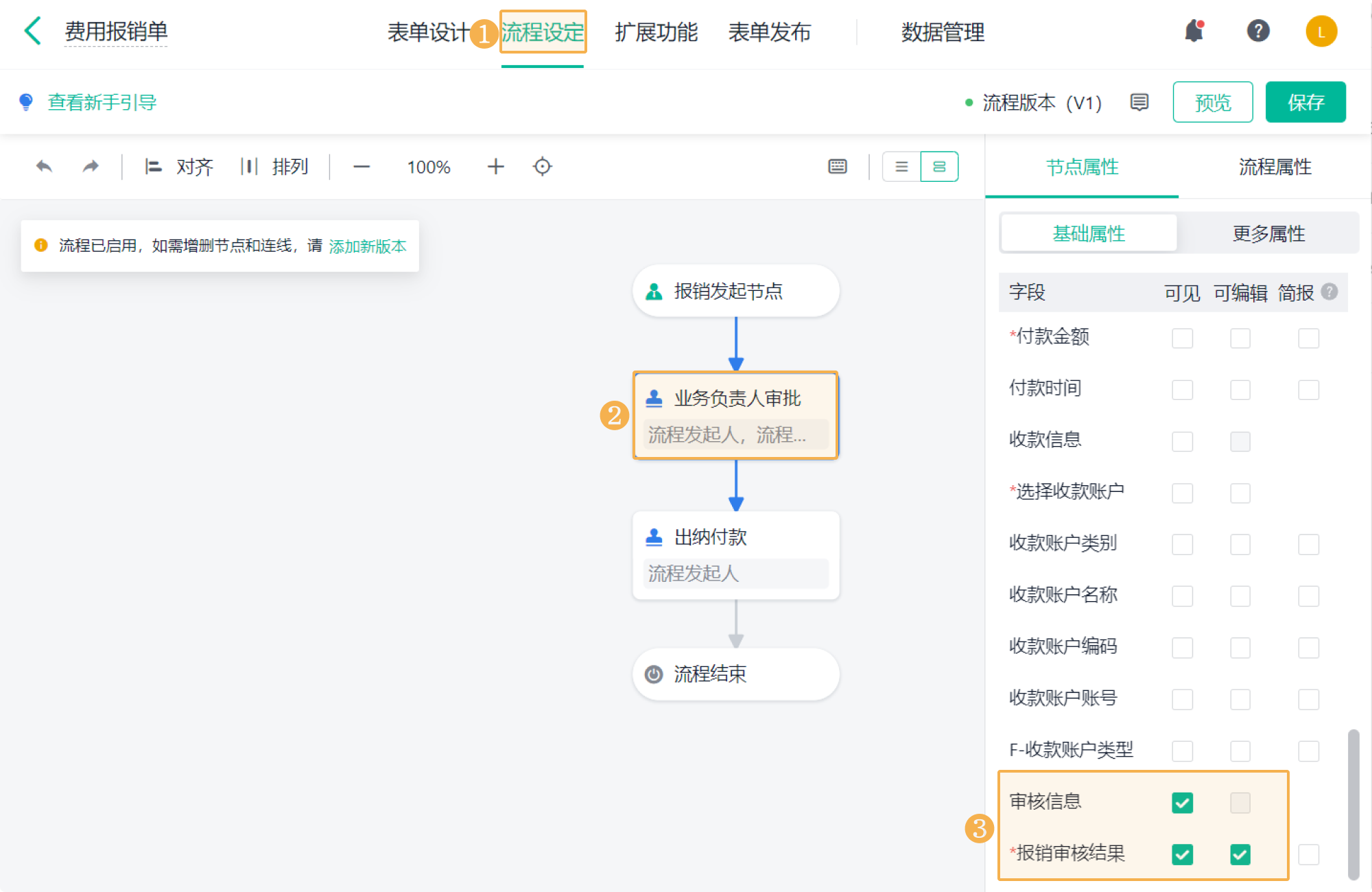This screenshot has width=1372, height=892.
Task: Switch to the 流程属性 tab
Action: point(1275,167)
